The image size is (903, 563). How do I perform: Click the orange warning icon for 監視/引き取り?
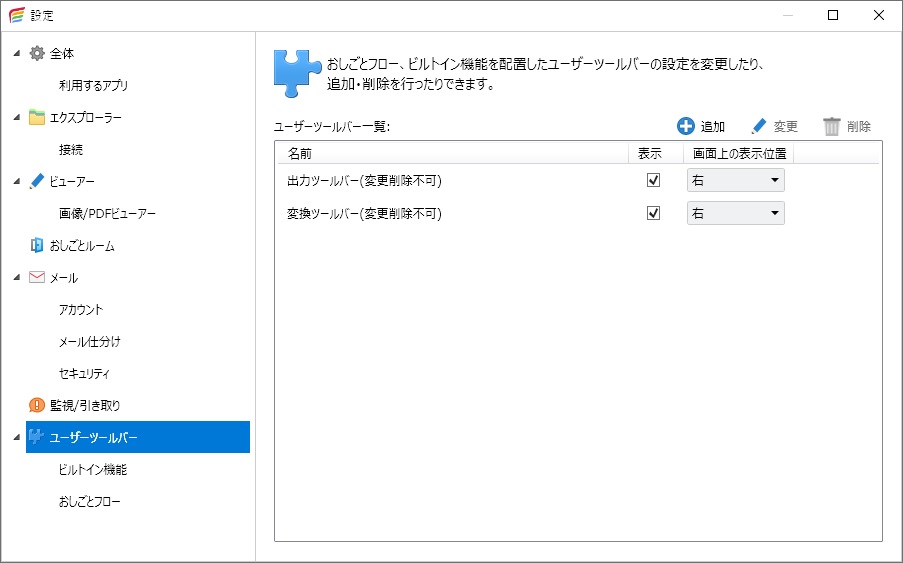(x=37, y=405)
